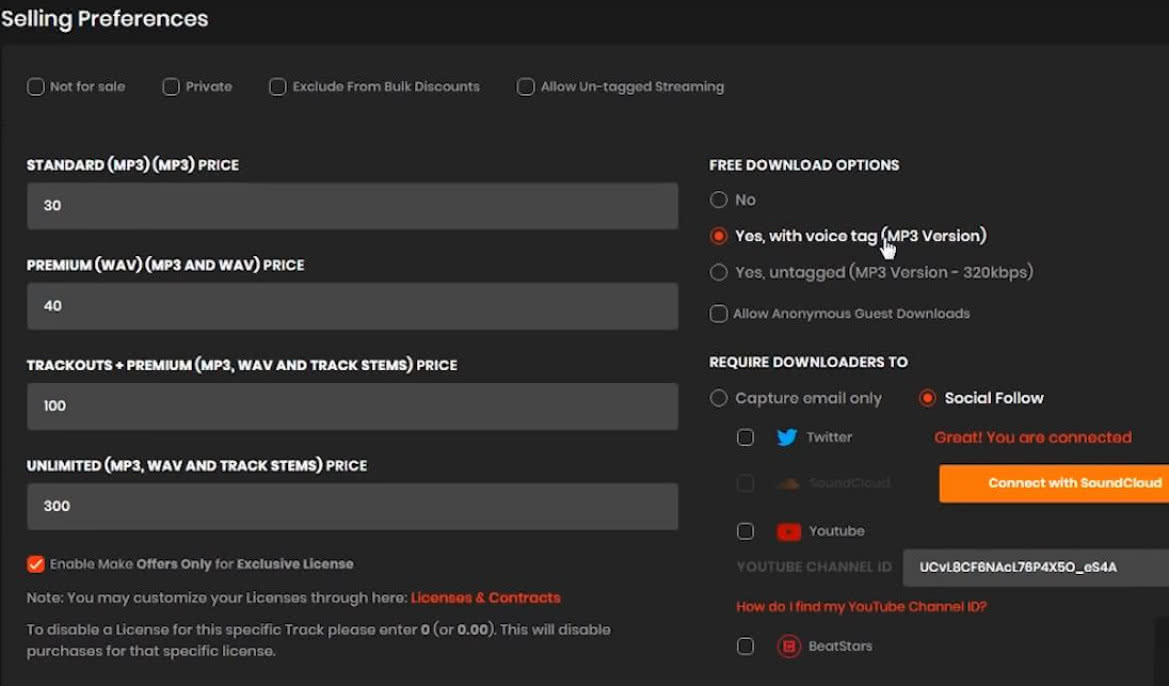
Task: Tick Exclude From Bulk Discounts
Action: click(x=277, y=86)
